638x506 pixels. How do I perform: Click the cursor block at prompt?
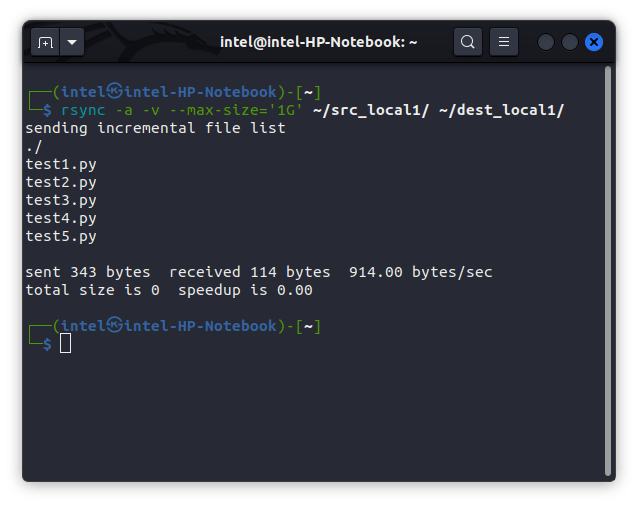point(66,343)
